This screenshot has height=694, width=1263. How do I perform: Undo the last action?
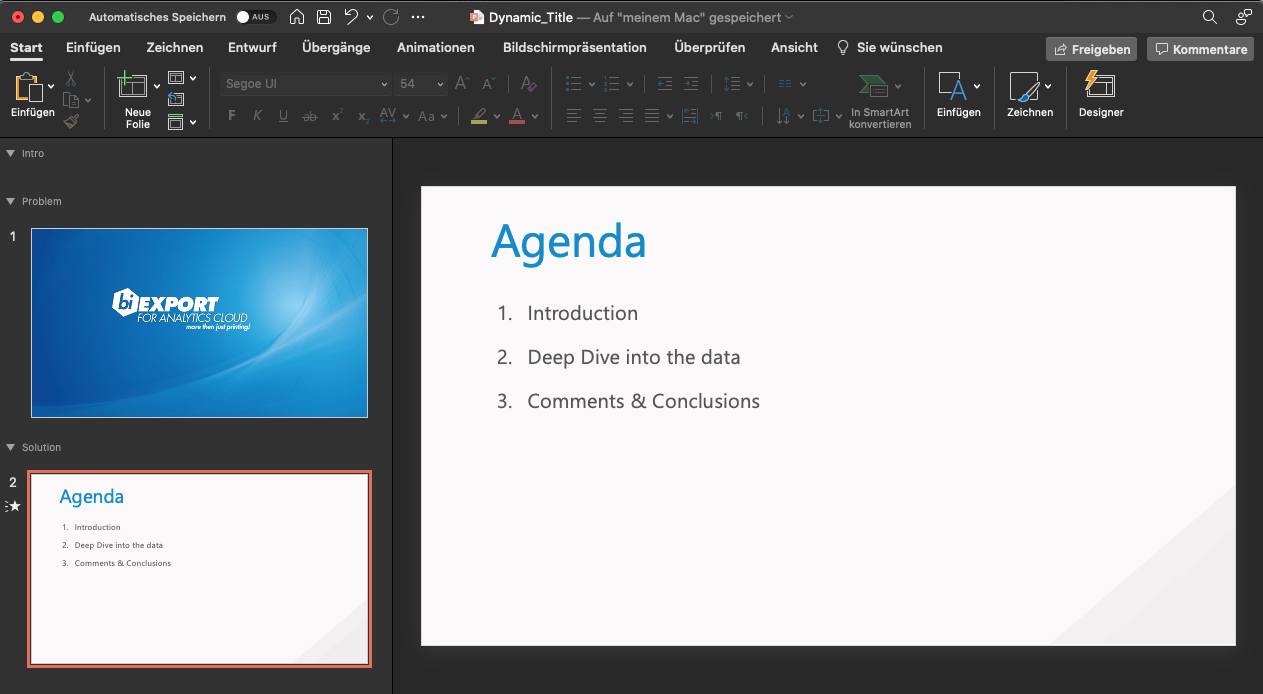351,17
